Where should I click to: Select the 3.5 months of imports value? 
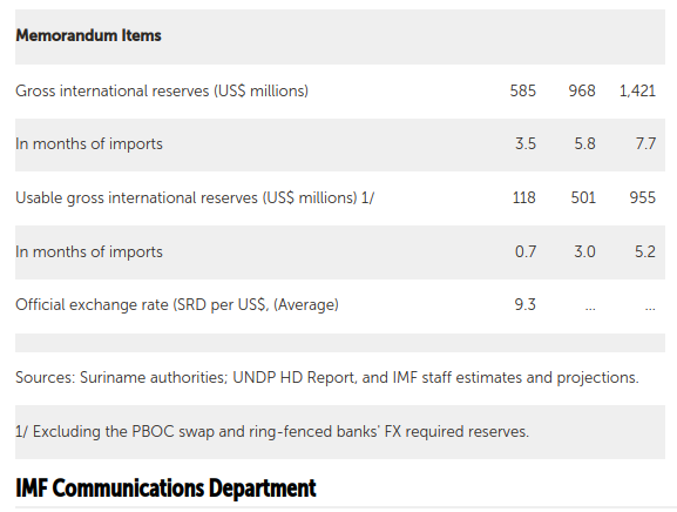(x=525, y=144)
